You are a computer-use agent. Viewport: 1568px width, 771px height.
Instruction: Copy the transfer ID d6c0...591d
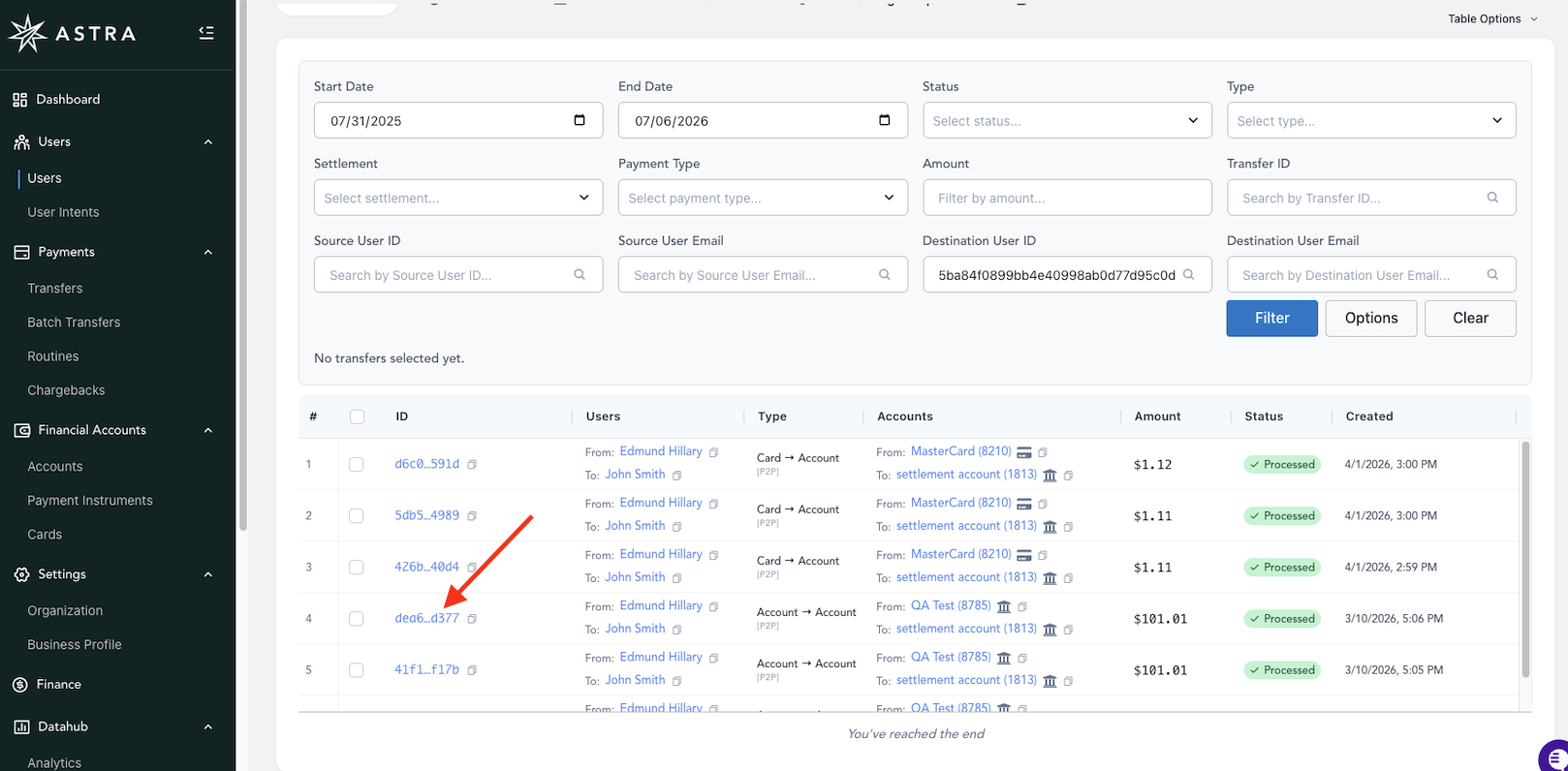click(472, 465)
